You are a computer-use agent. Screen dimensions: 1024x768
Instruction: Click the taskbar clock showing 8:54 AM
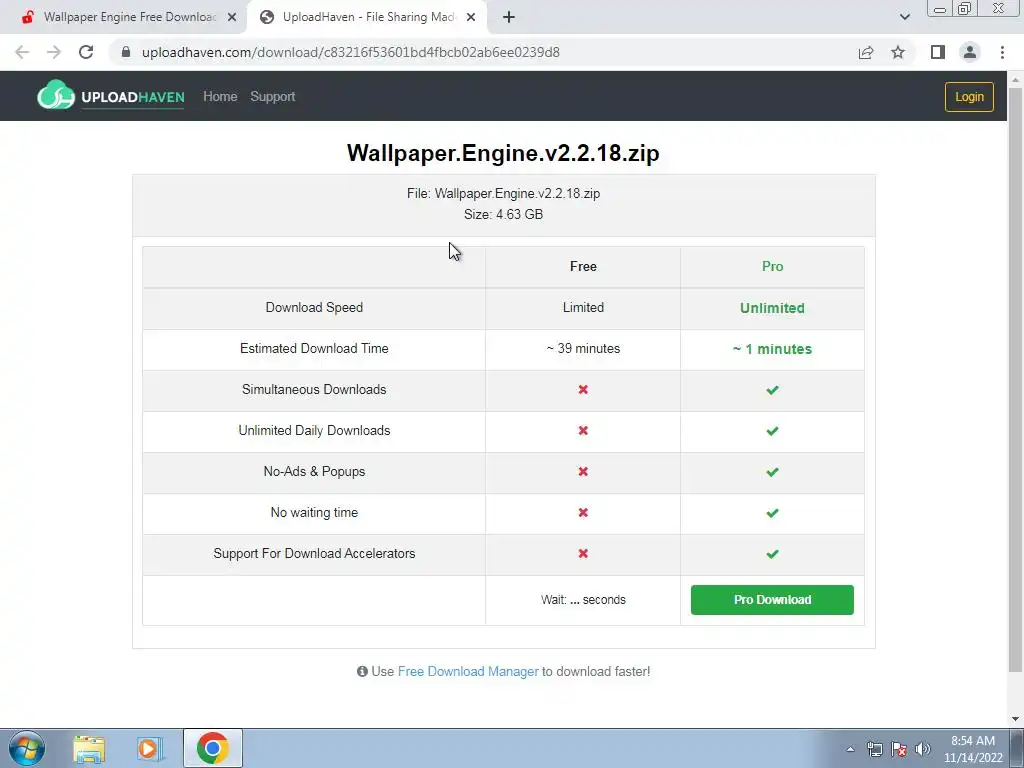coord(973,749)
